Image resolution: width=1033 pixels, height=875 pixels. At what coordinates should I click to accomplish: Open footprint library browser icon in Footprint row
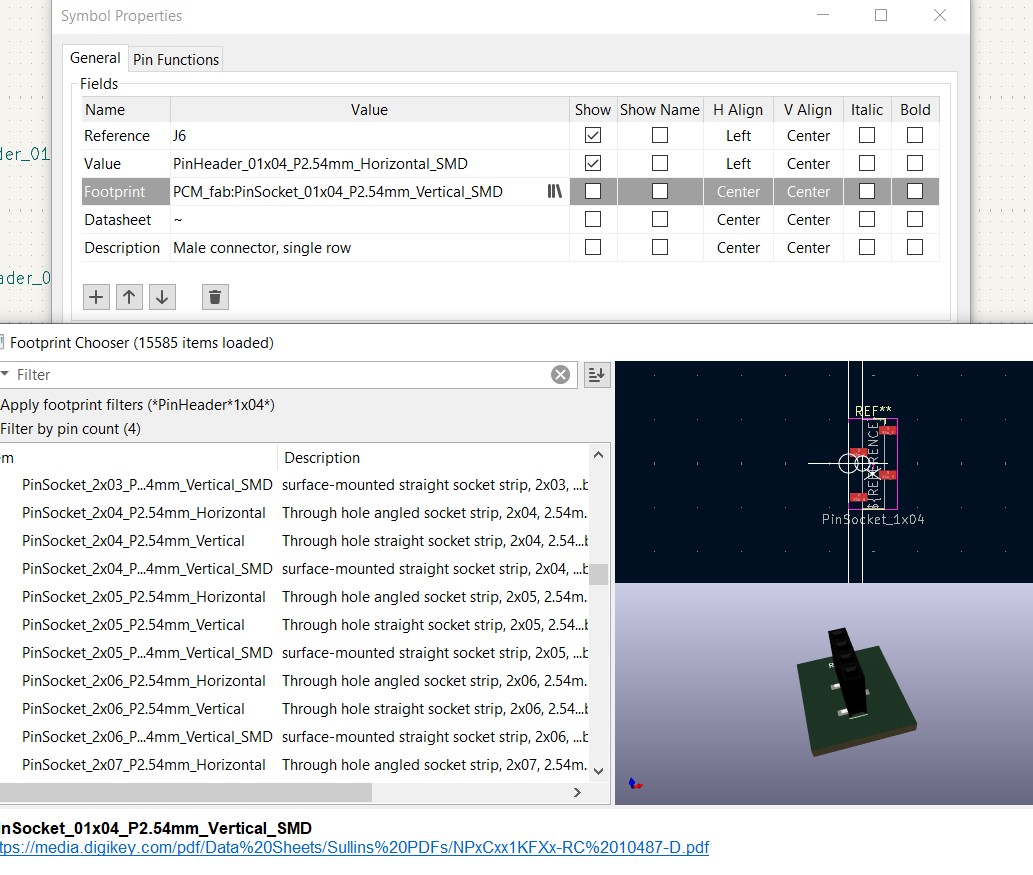click(555, 191)
